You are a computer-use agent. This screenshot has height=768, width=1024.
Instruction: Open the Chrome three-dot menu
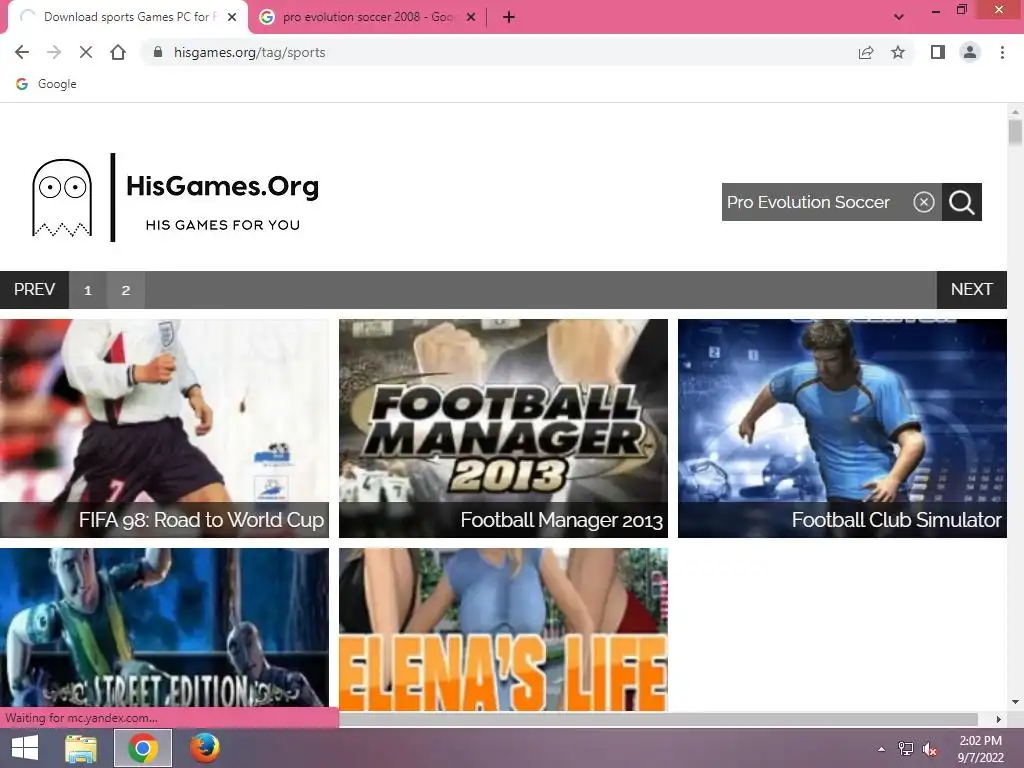coord(1002,52)
